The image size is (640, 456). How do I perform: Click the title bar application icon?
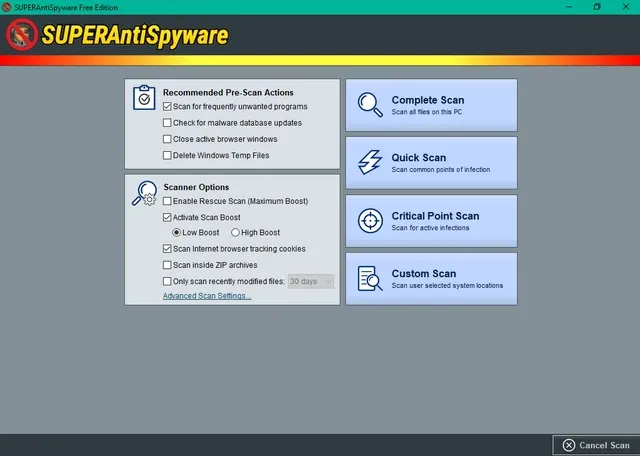(7, 7)
